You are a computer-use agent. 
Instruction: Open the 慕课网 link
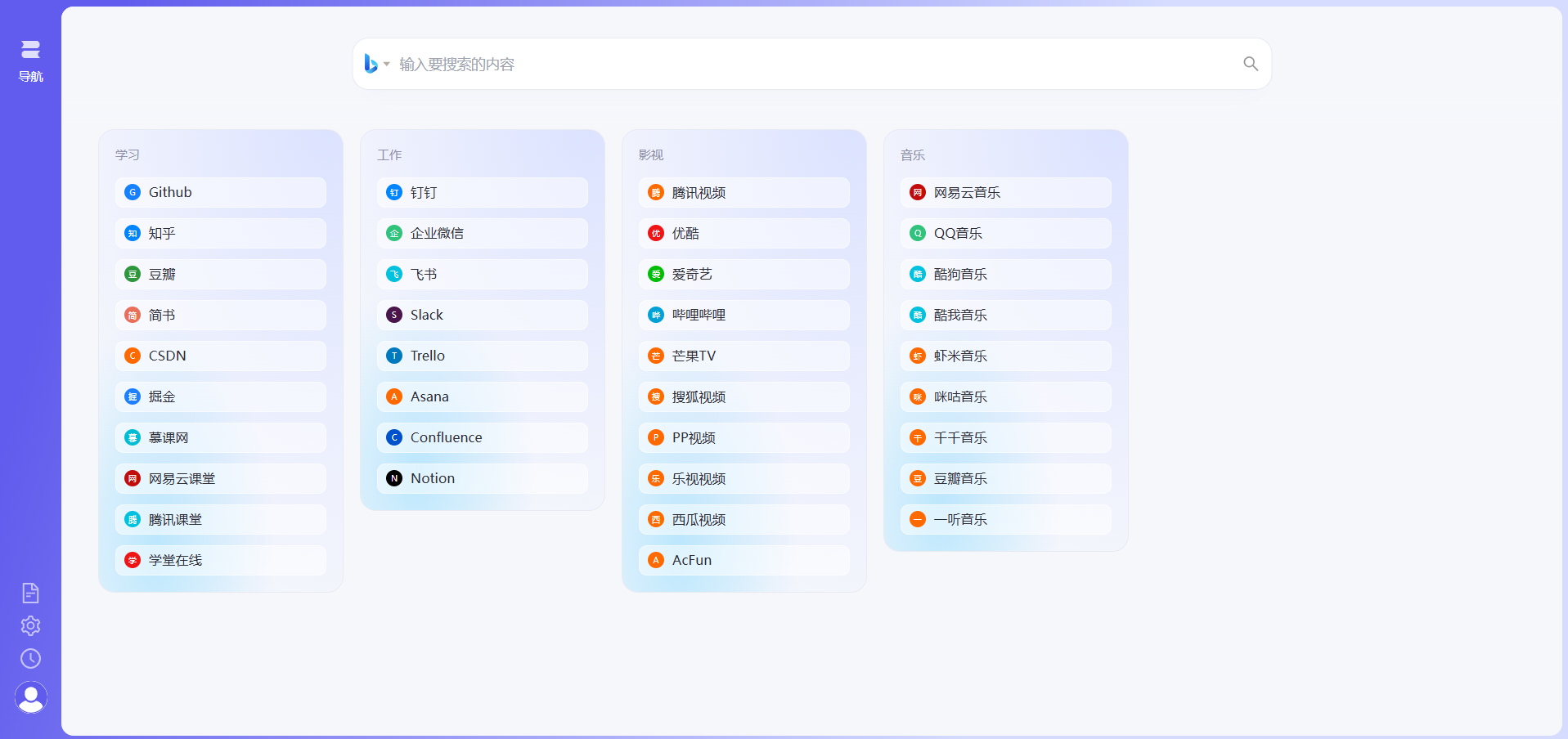[221, 437]
